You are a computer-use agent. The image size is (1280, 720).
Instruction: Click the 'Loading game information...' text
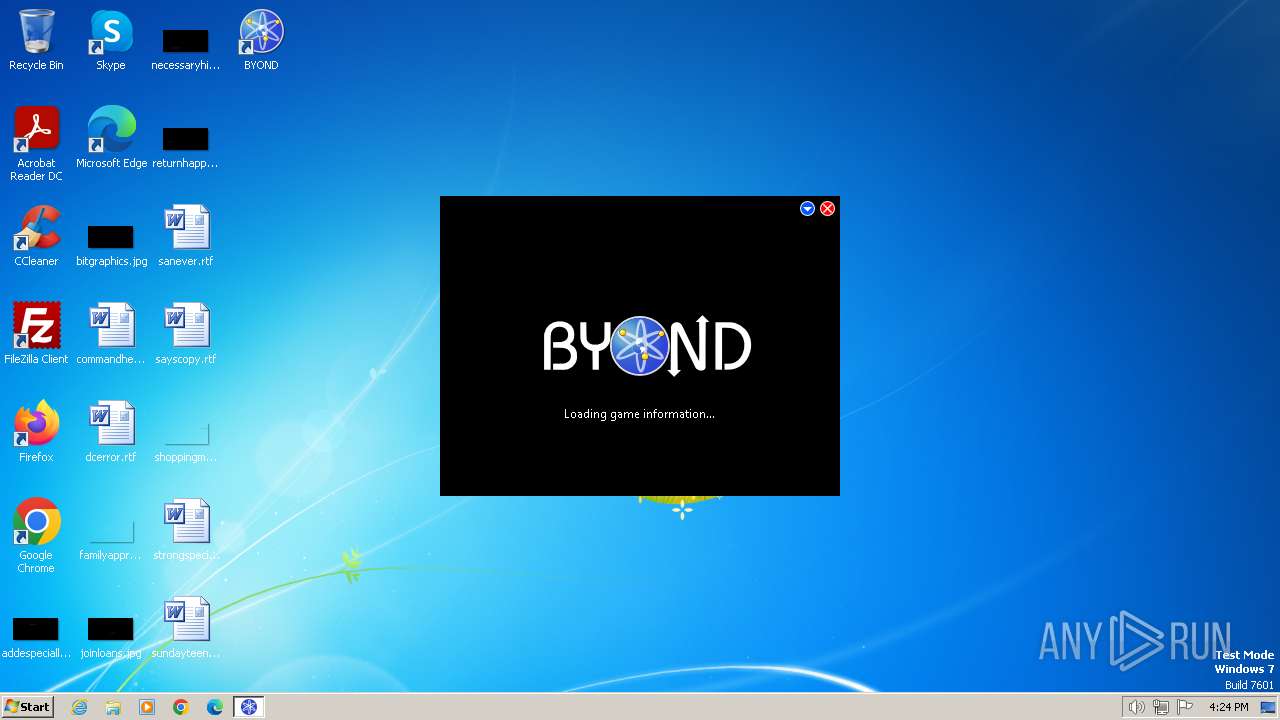[639, 414]
